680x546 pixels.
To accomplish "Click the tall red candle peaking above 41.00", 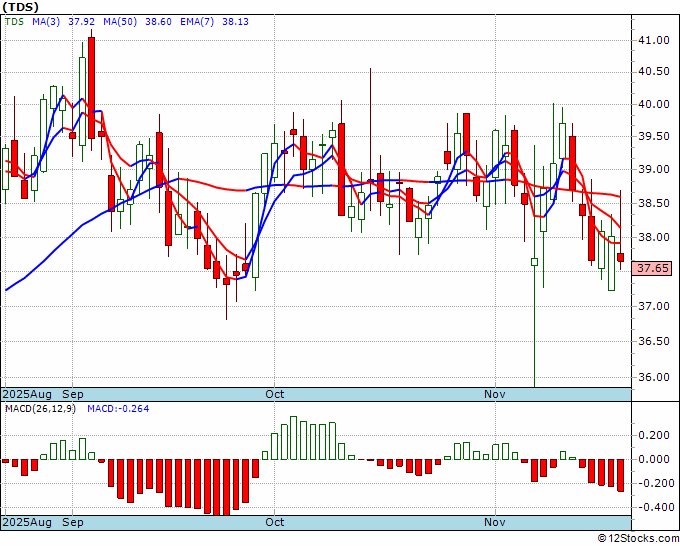I will click(x=92, y=88).
